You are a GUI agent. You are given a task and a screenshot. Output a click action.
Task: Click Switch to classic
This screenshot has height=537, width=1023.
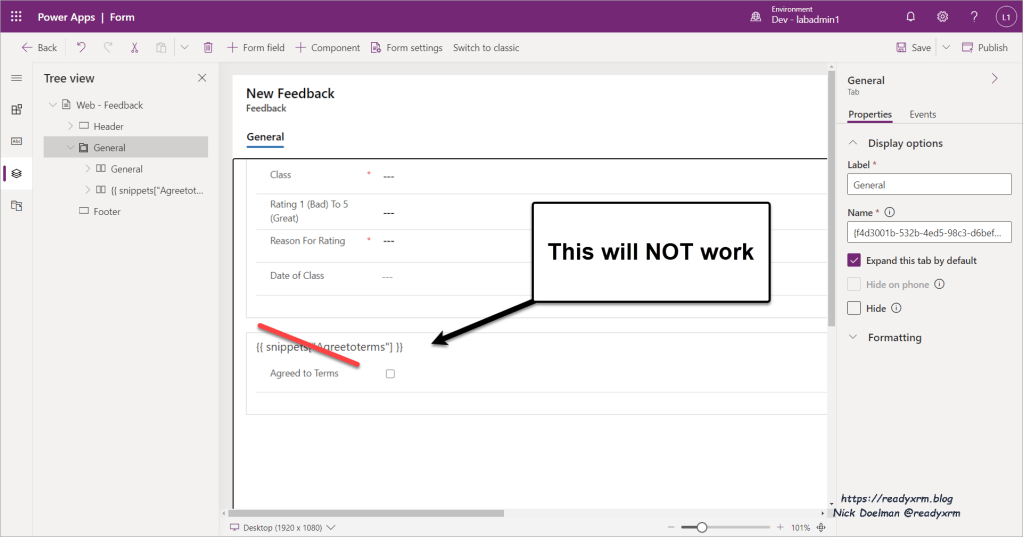pos(486,47)
